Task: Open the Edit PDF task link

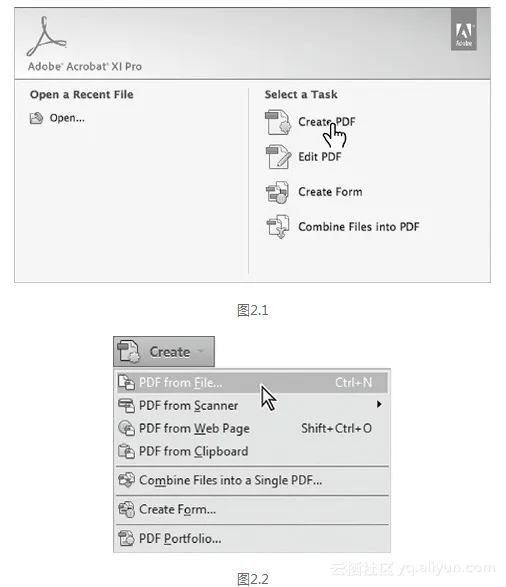Action: (x=320, y=156)
